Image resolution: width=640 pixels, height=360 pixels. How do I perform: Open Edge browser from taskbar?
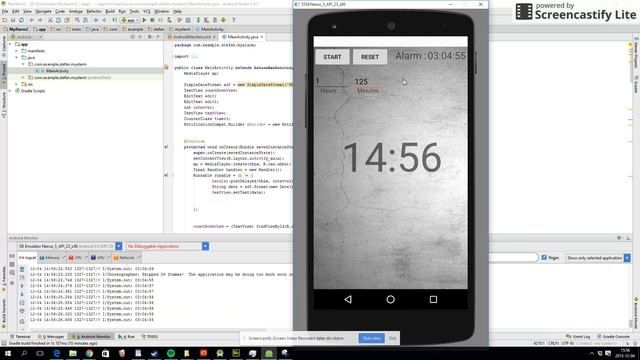click(x=57, y=353)
